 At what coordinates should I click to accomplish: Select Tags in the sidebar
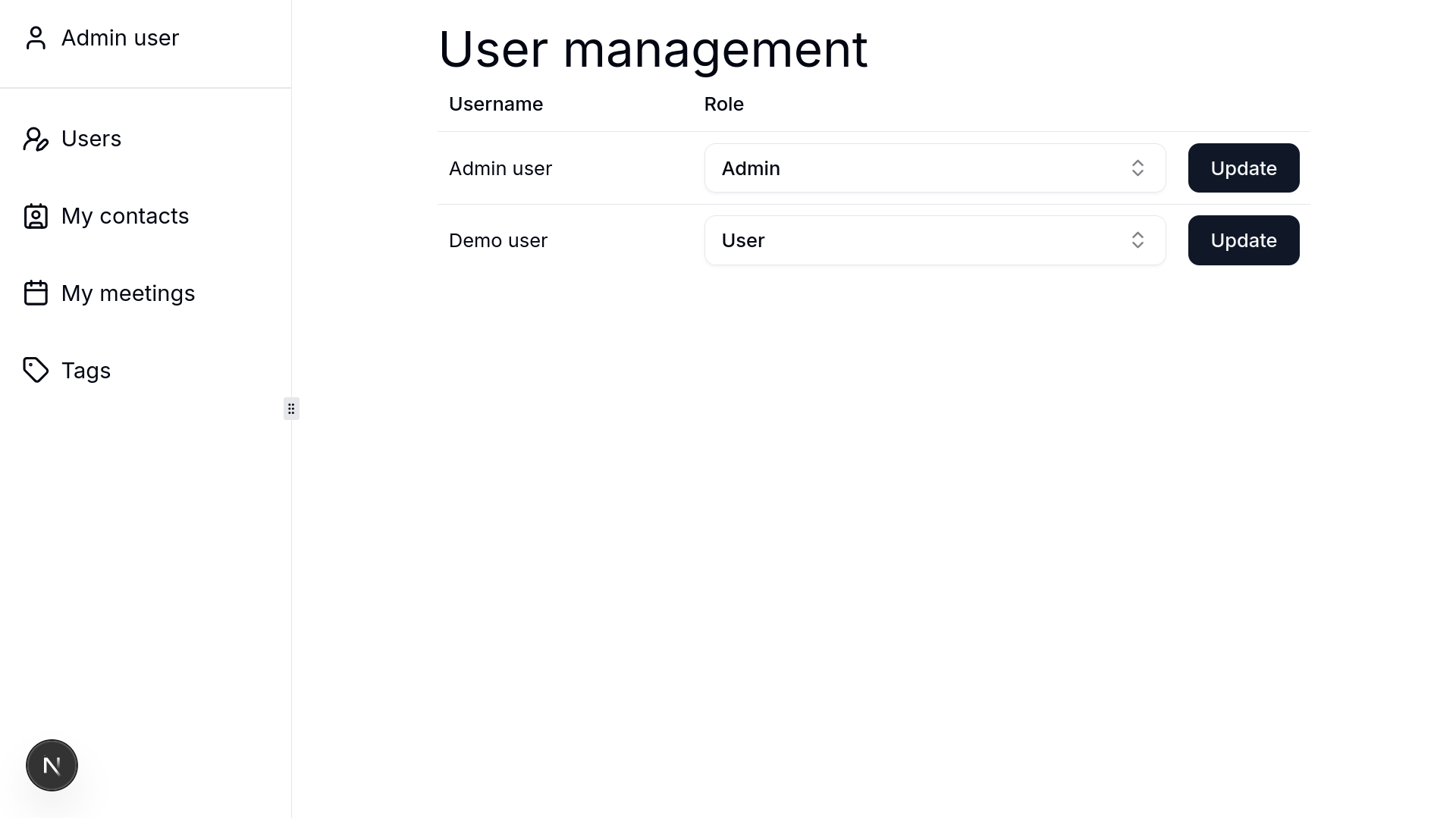pyautogui.click(x=86, y=371)
